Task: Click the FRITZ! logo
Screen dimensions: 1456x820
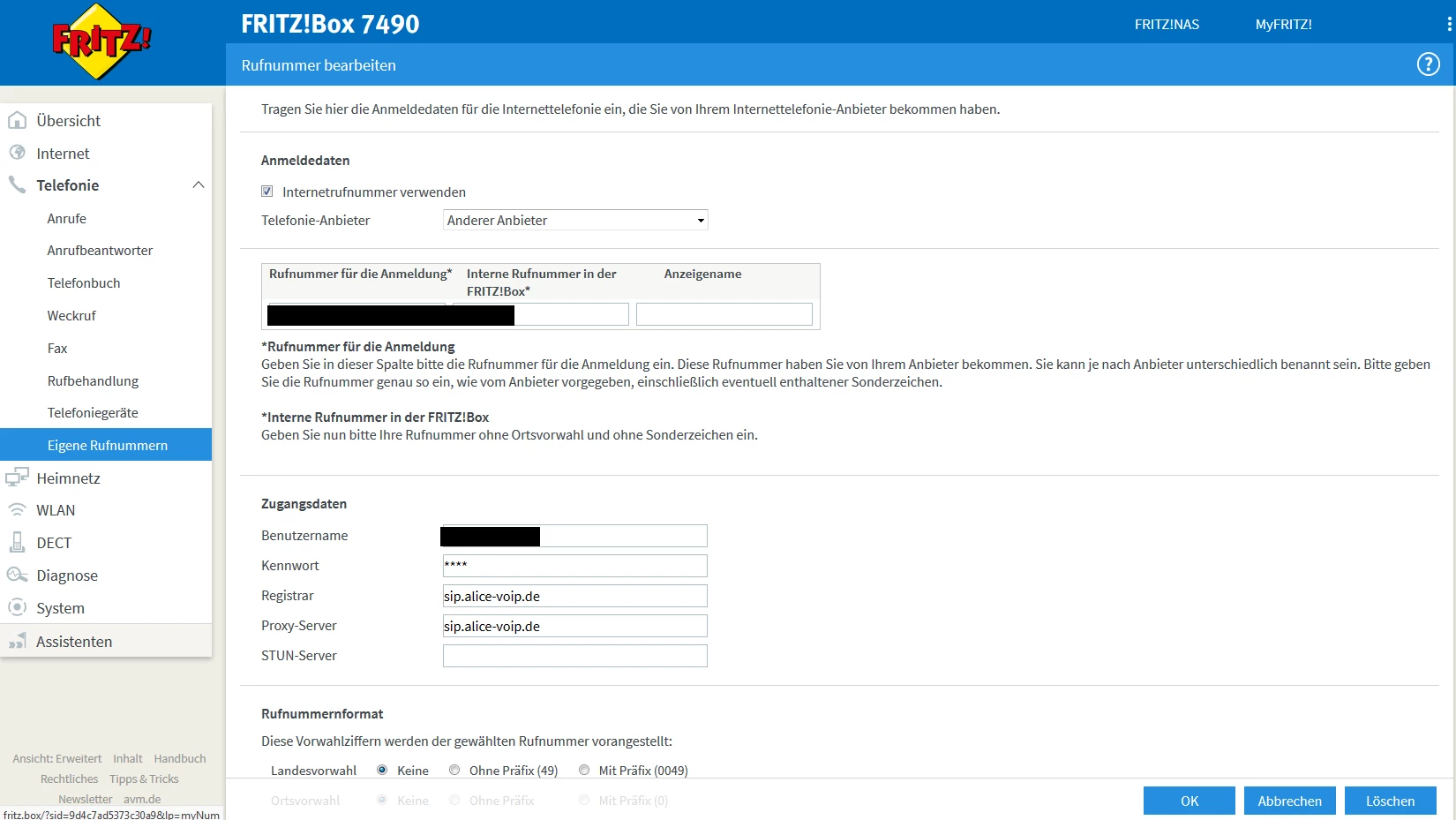Action: click(x=101, y=41)
